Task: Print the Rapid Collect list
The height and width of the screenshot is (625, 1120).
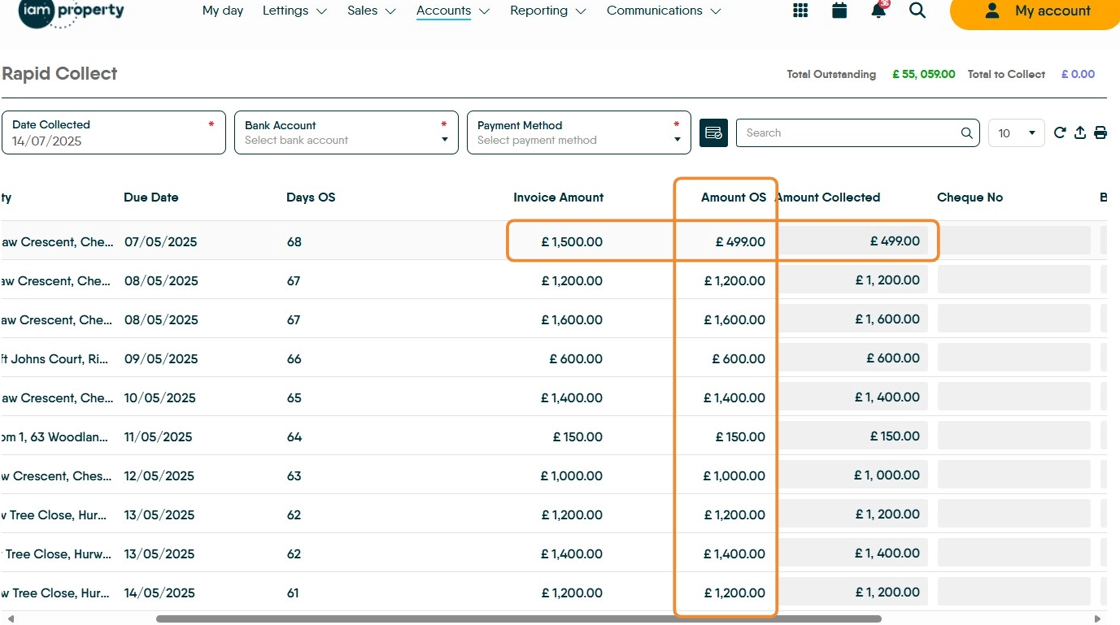Action: point(1100,133)
